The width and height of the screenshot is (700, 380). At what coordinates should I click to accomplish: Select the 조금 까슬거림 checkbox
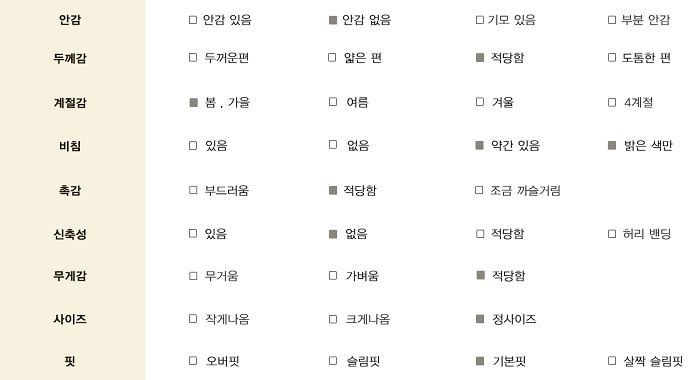point(479,190)
